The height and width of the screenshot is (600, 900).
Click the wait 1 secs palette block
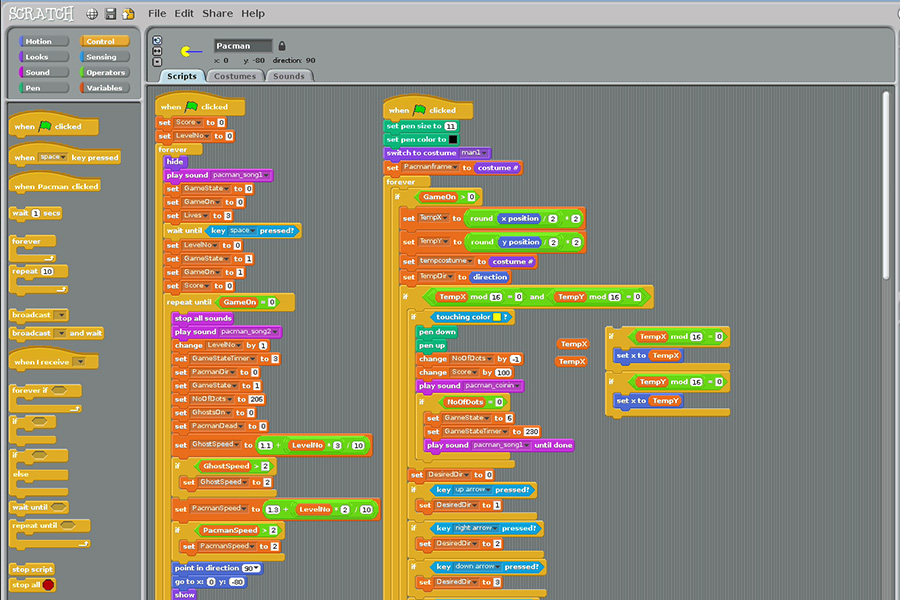coord(37,213)
